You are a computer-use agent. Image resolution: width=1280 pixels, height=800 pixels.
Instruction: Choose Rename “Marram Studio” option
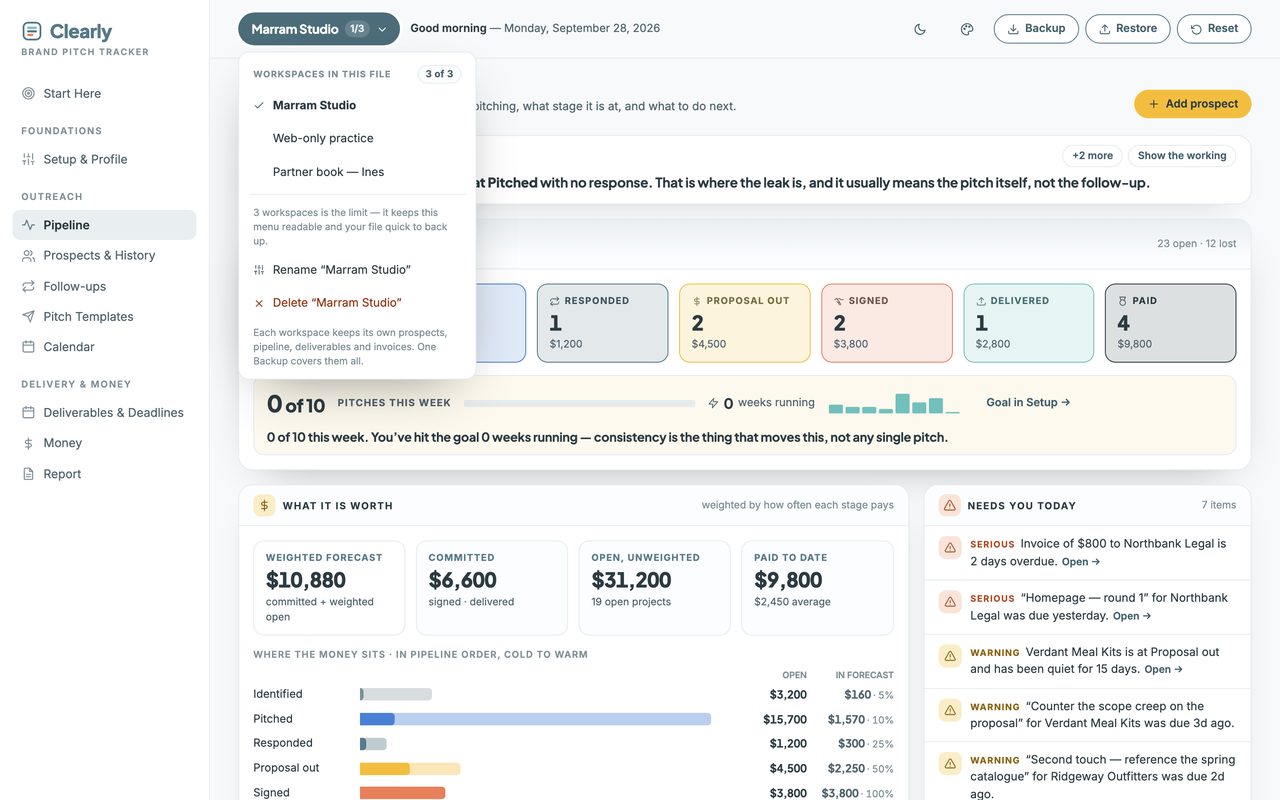click(x=357, y=270)
